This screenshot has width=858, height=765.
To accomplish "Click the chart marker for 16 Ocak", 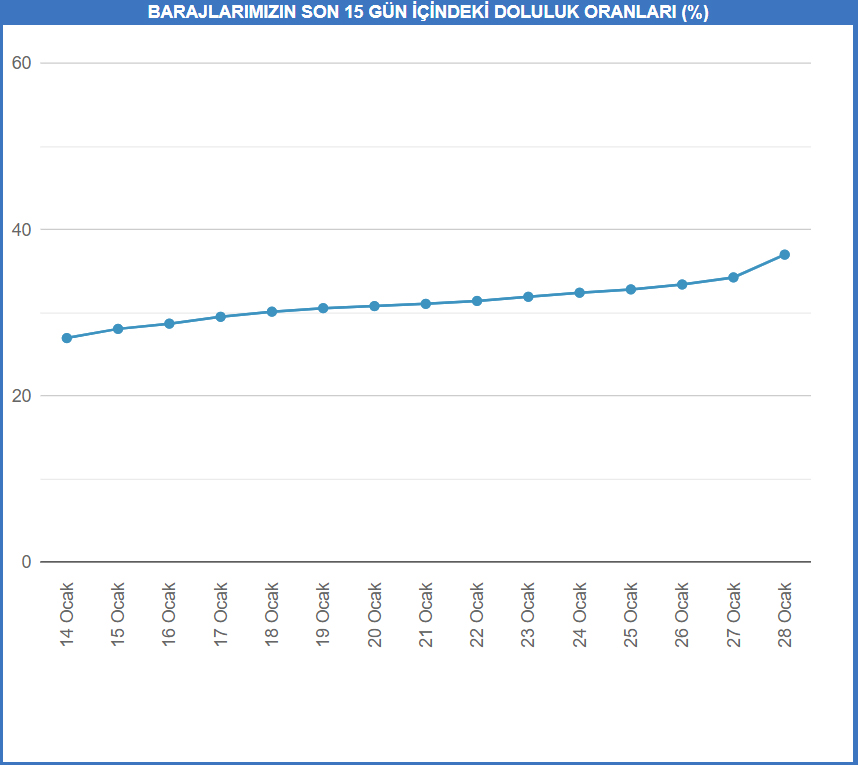I will point(169,324).
